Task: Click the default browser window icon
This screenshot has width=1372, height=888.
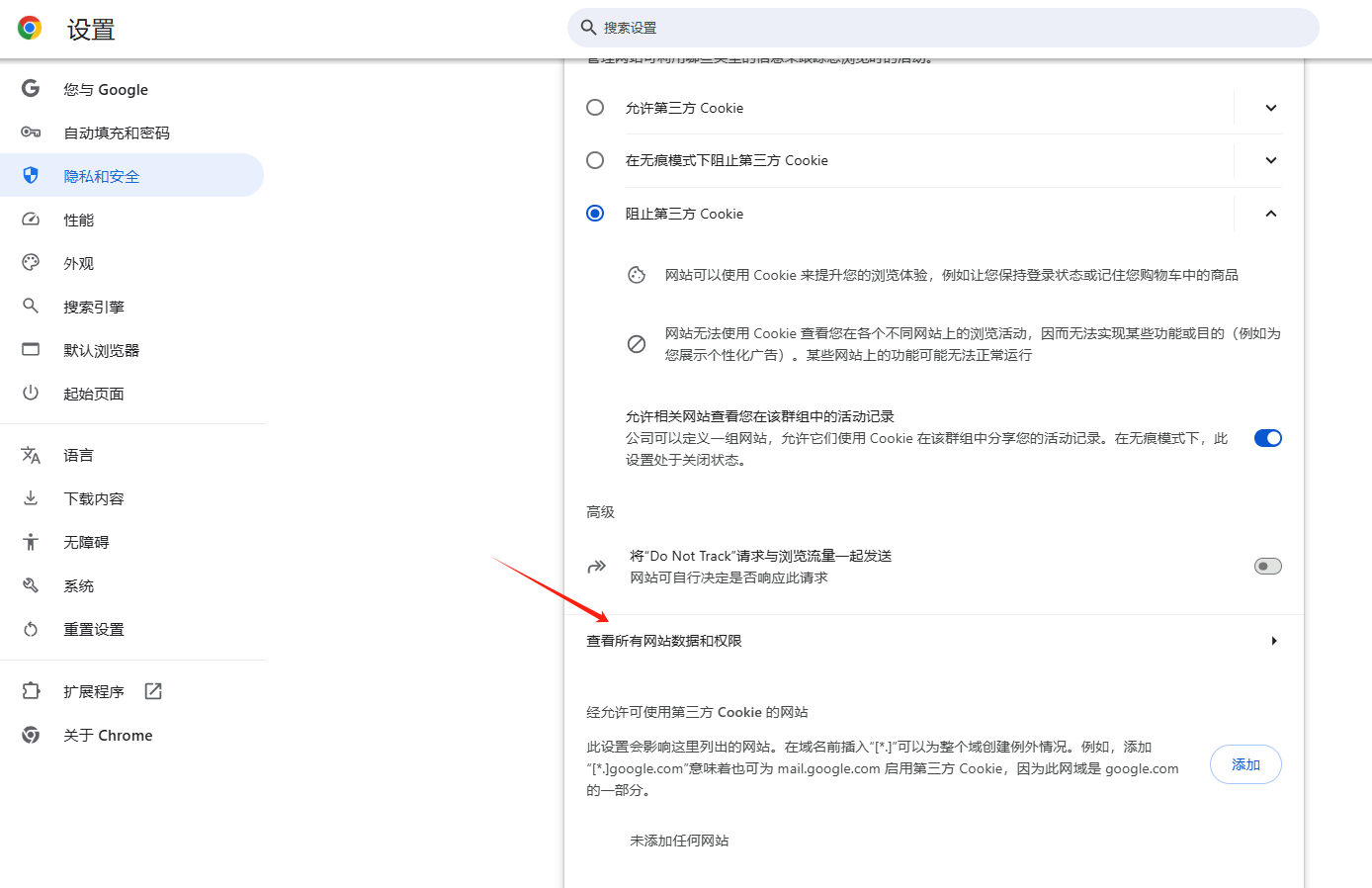Action: coord(31,349)
